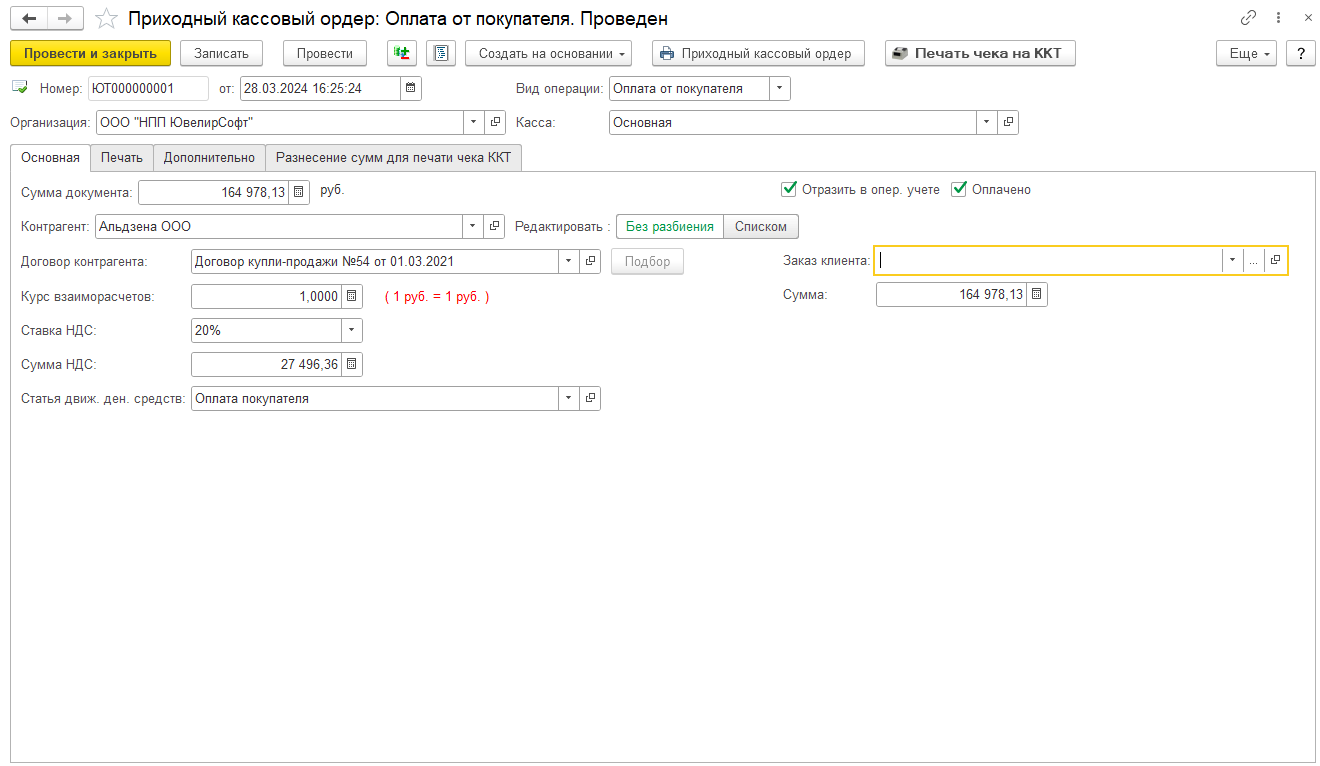Image resolution: width=1320 pixels, height=766 pixels.
Task: Open calculator for the right-side Сумма field
Action: [1037, 294]
